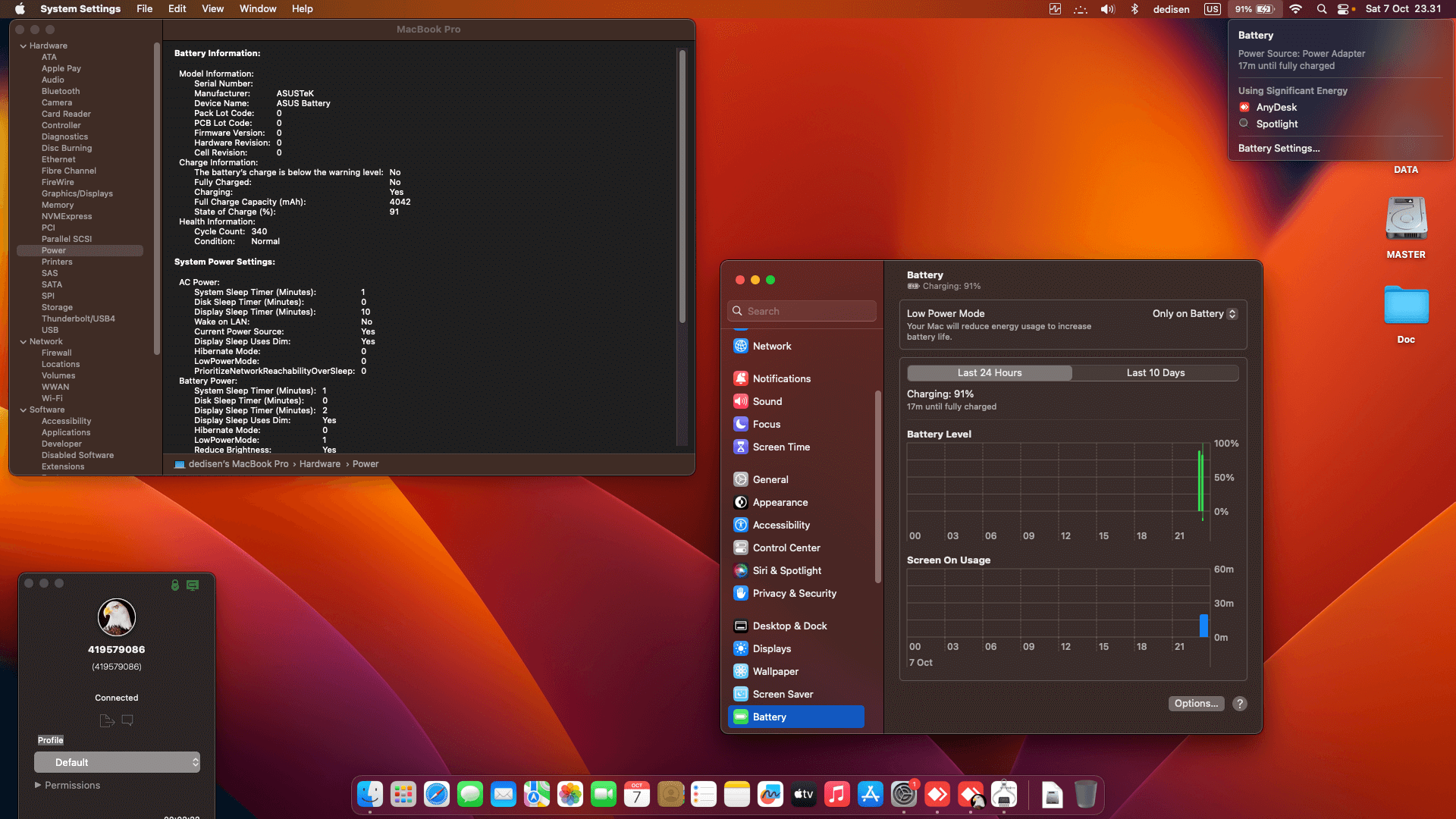This screenshot has height=819, width=1456.
Task: Open the Window menu
Action: point(258,9)
